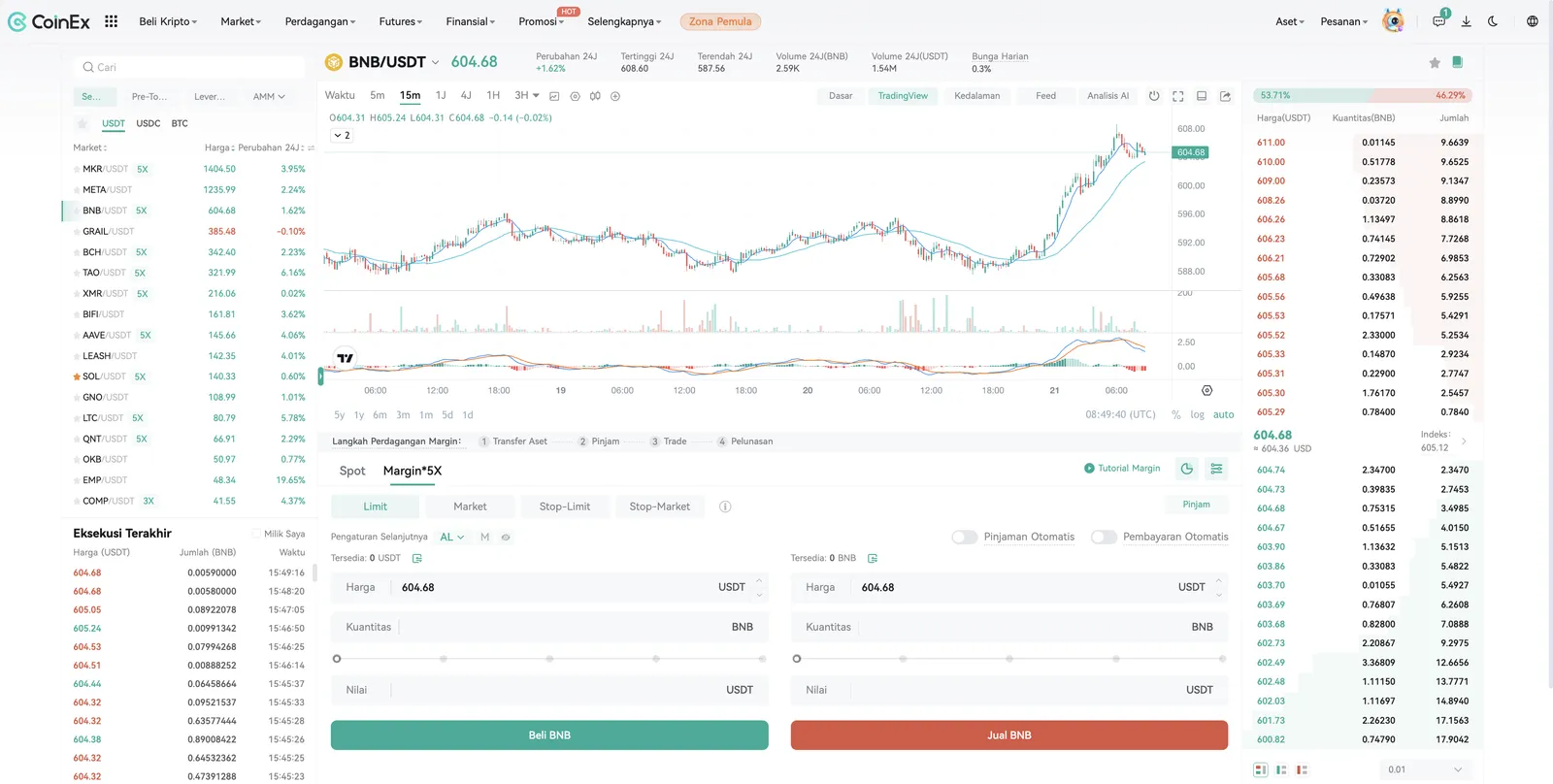Open the Zona Pemula button
Image resolution: width=1553 pixels, height=784 pixels.
pyautogui.click(x=720, y=21)
